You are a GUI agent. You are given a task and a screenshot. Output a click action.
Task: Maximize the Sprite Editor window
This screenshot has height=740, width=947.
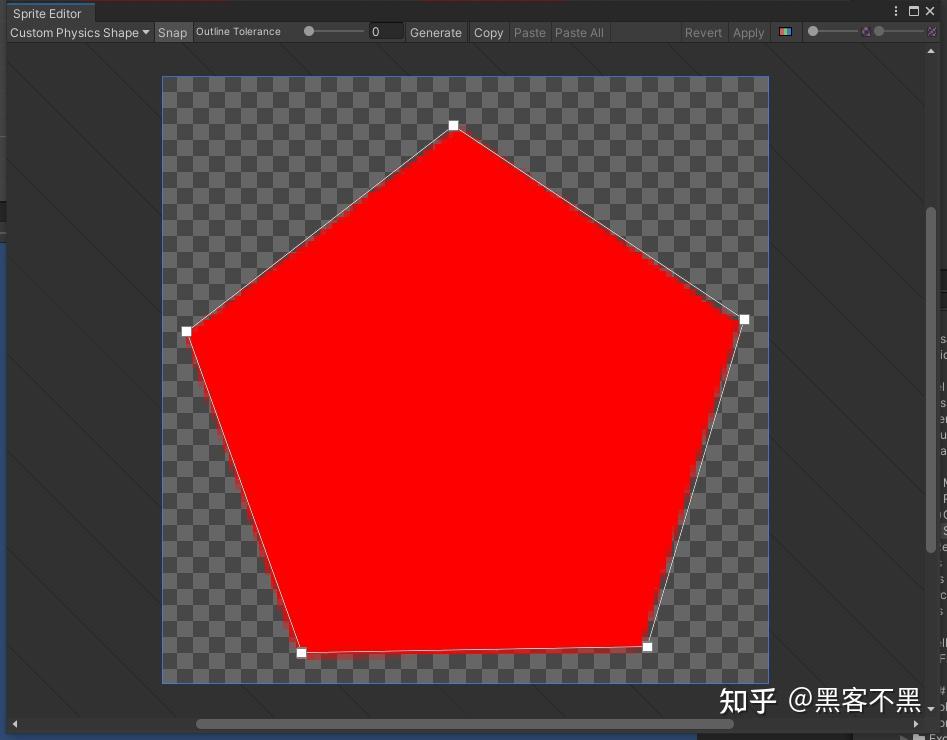913,11
